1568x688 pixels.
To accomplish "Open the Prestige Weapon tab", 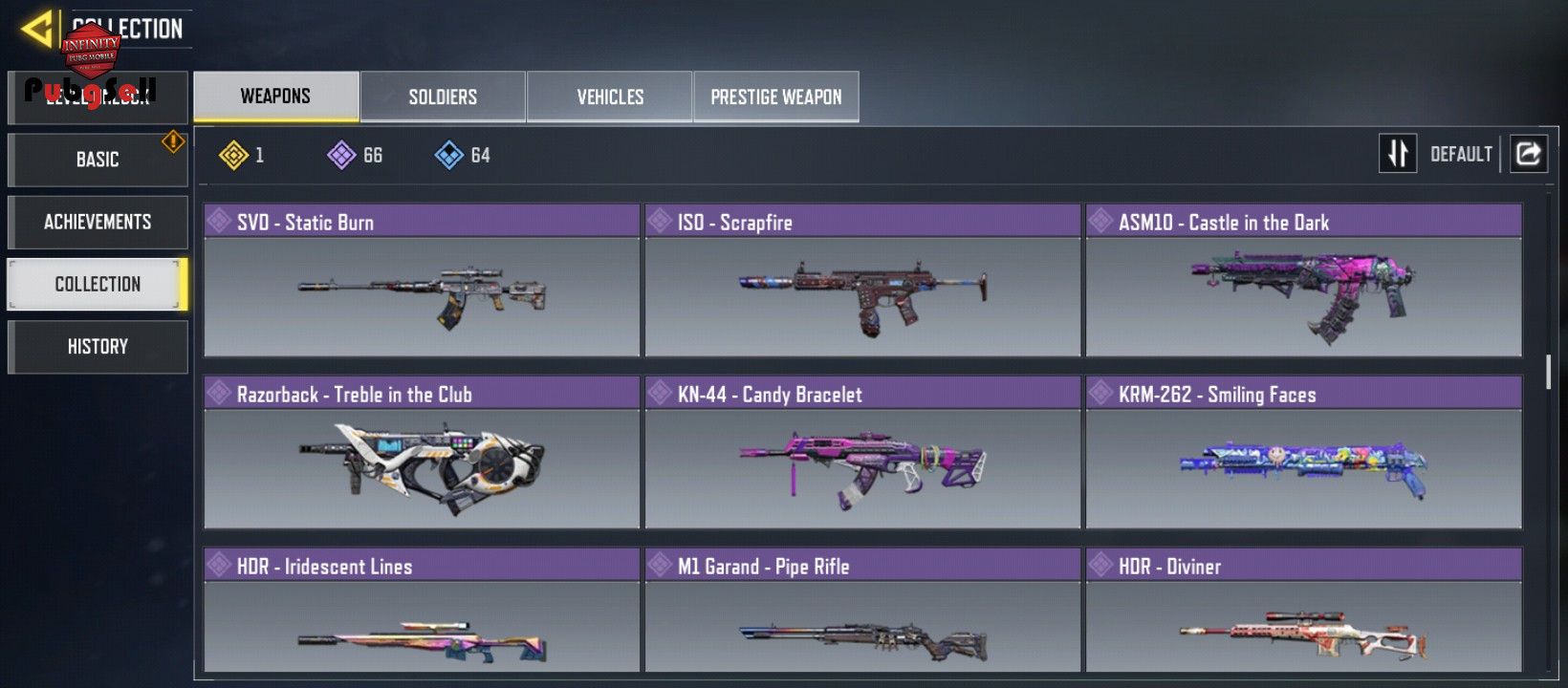I will (x=776, y=97).
